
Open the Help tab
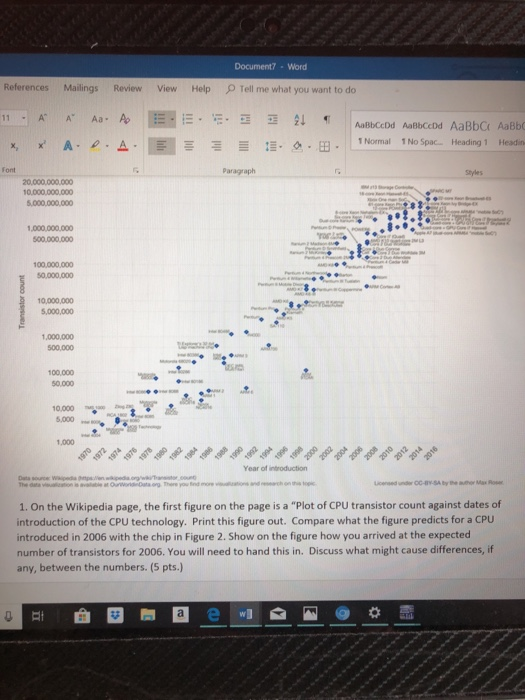point(201,89)
